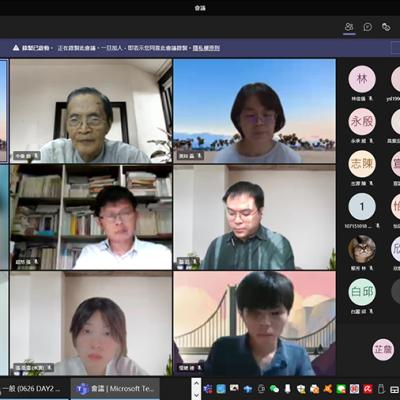Select the video tile with bridge background
Viewport: 400px width, 400px height.
(x=255, y=323)
